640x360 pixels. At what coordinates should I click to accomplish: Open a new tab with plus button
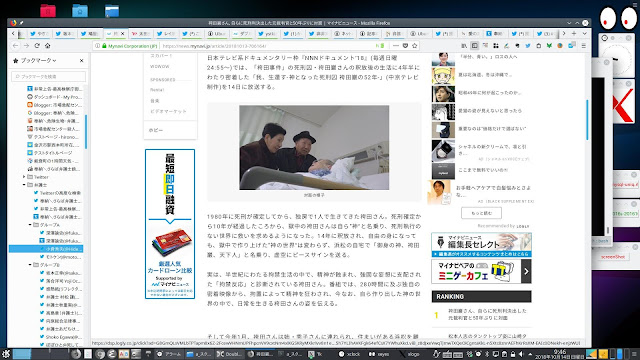click(x=574, y=33)
